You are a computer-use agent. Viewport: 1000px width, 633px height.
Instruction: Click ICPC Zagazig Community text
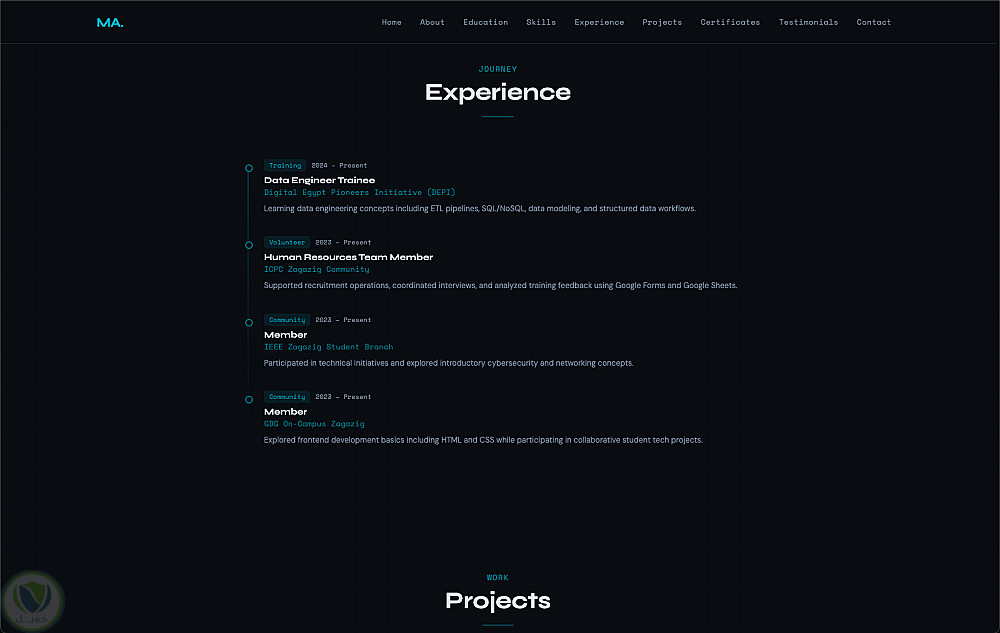[316, 270]
